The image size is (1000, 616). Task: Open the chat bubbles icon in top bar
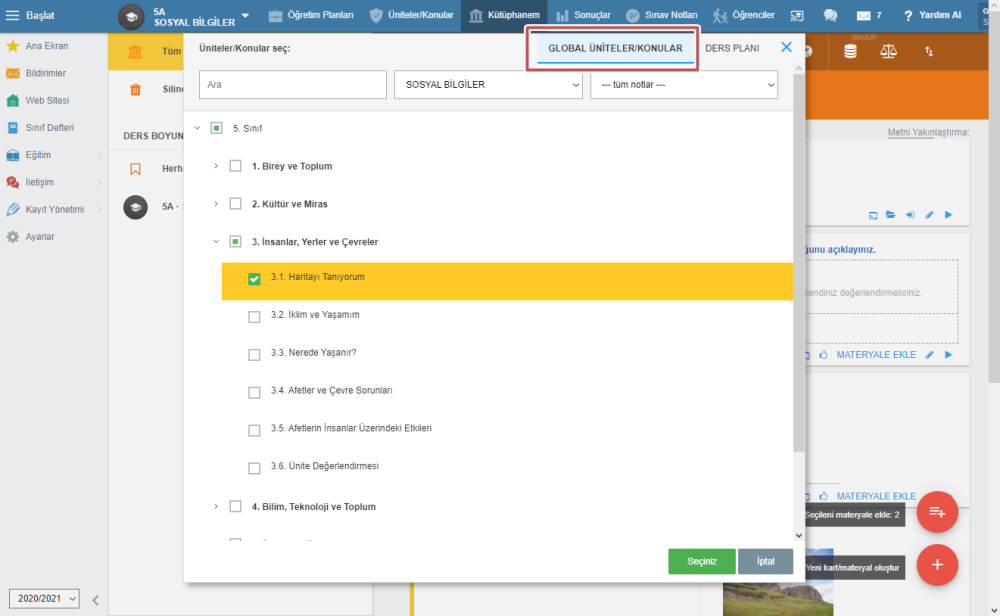click(830, 16)
